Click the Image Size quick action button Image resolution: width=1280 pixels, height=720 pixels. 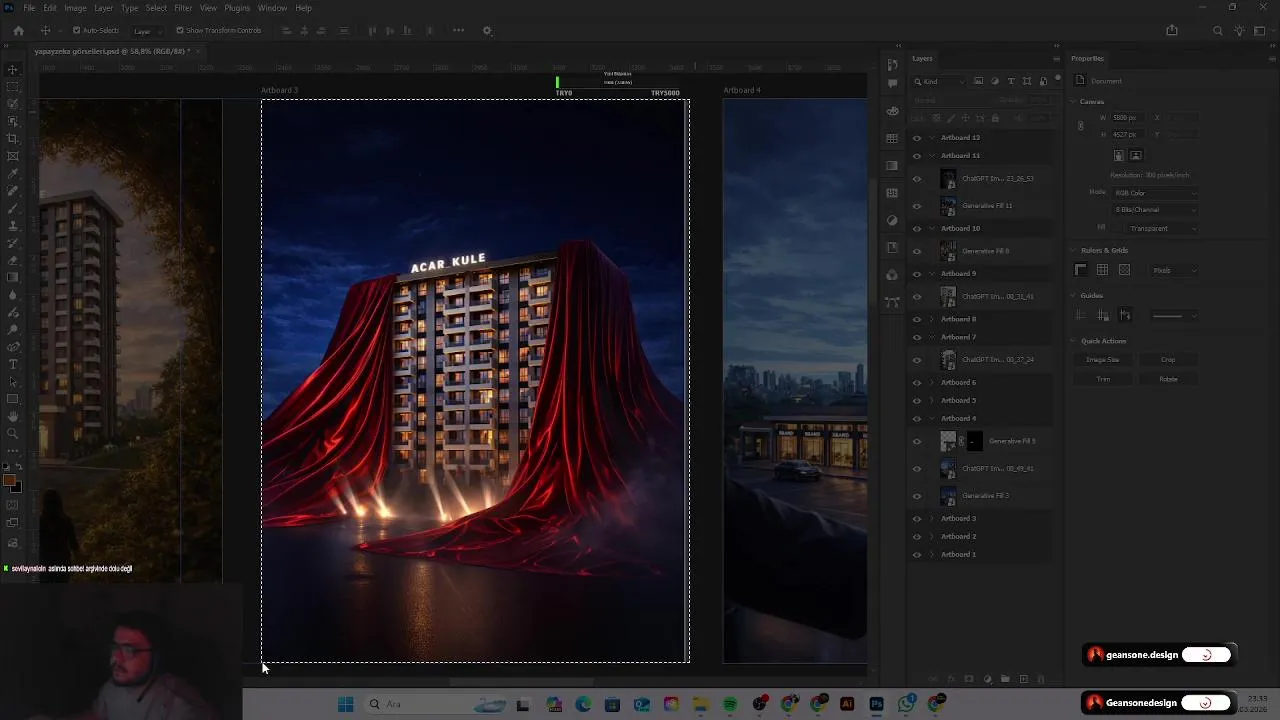(x=1103, y=360)
